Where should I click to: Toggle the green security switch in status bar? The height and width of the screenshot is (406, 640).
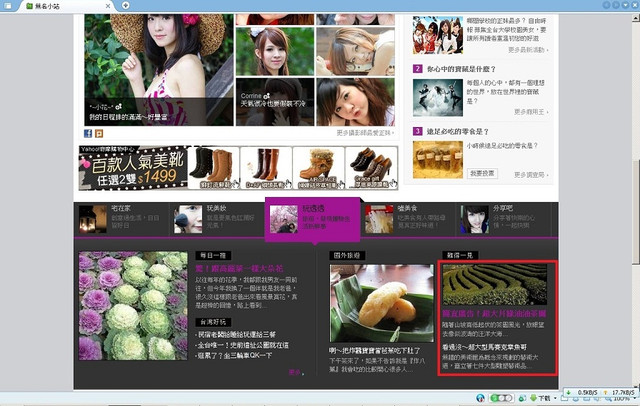(501, 398)
